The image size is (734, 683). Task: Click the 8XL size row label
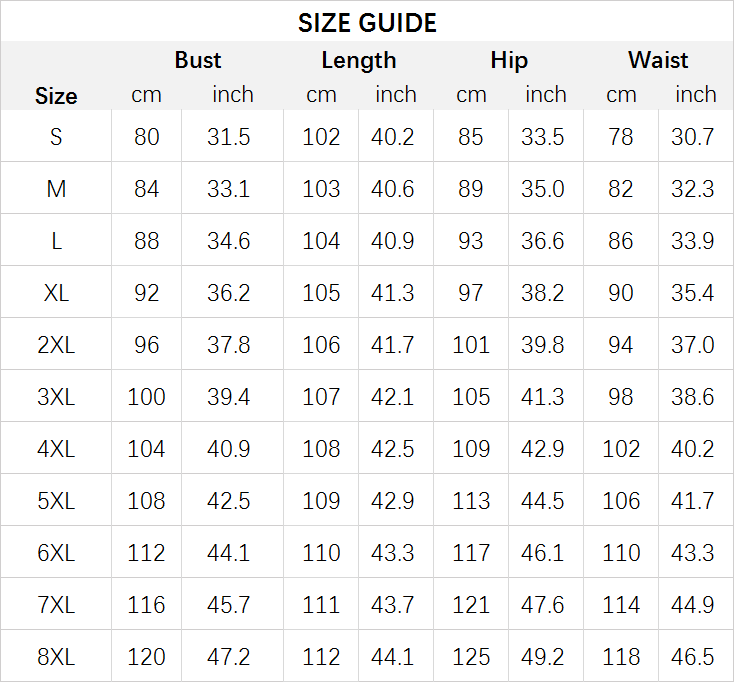56,657
